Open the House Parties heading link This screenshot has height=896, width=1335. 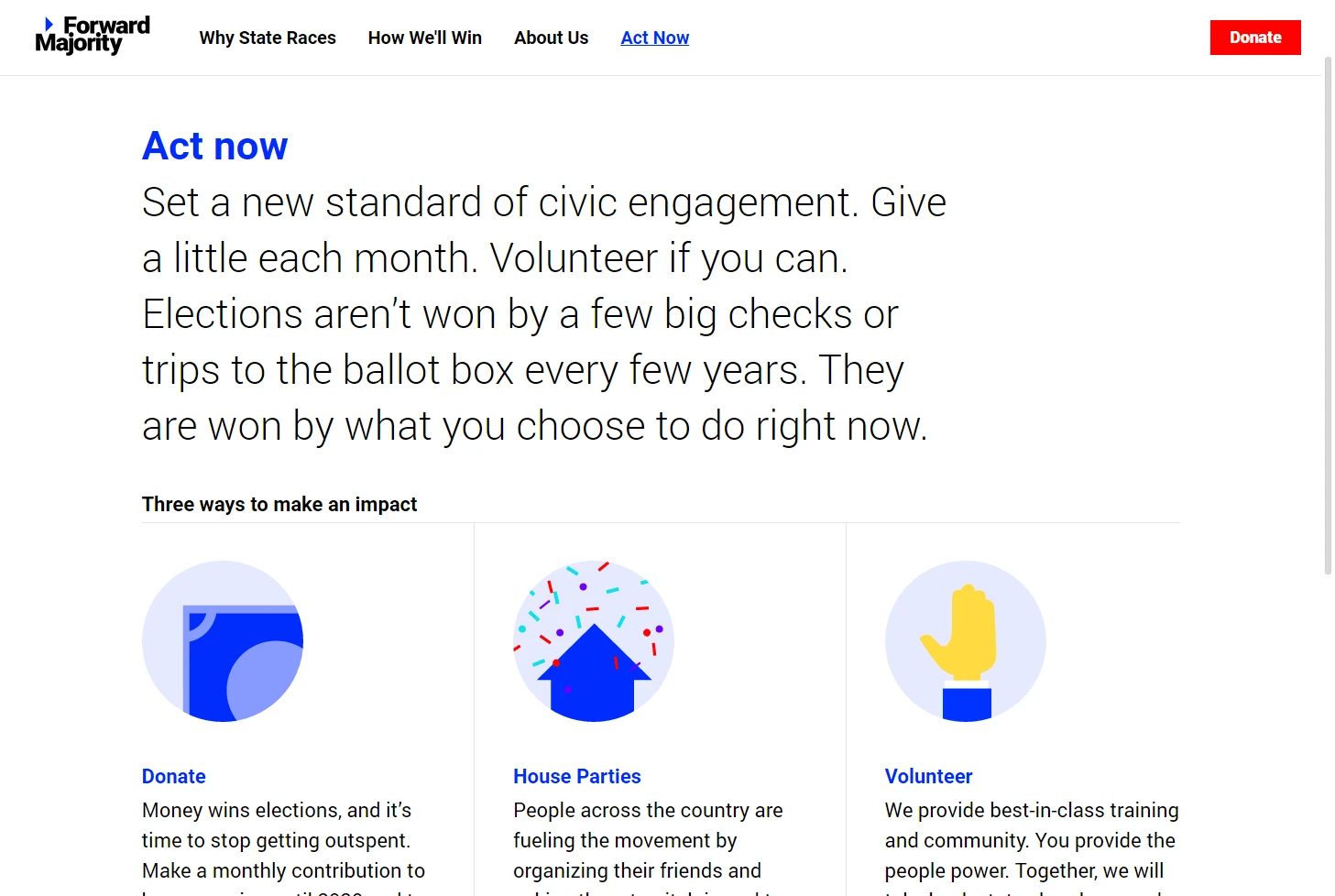coord(577,776)
